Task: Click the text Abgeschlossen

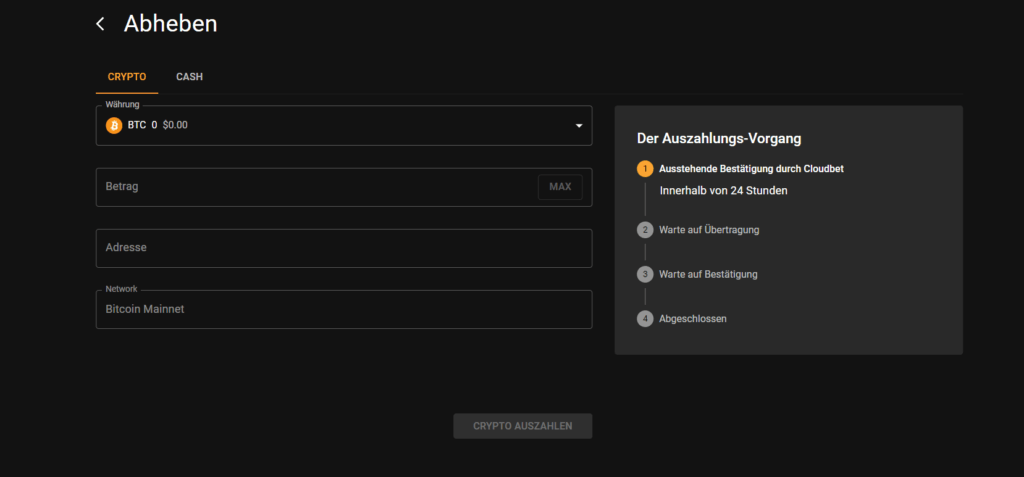Action: (693, 319)
